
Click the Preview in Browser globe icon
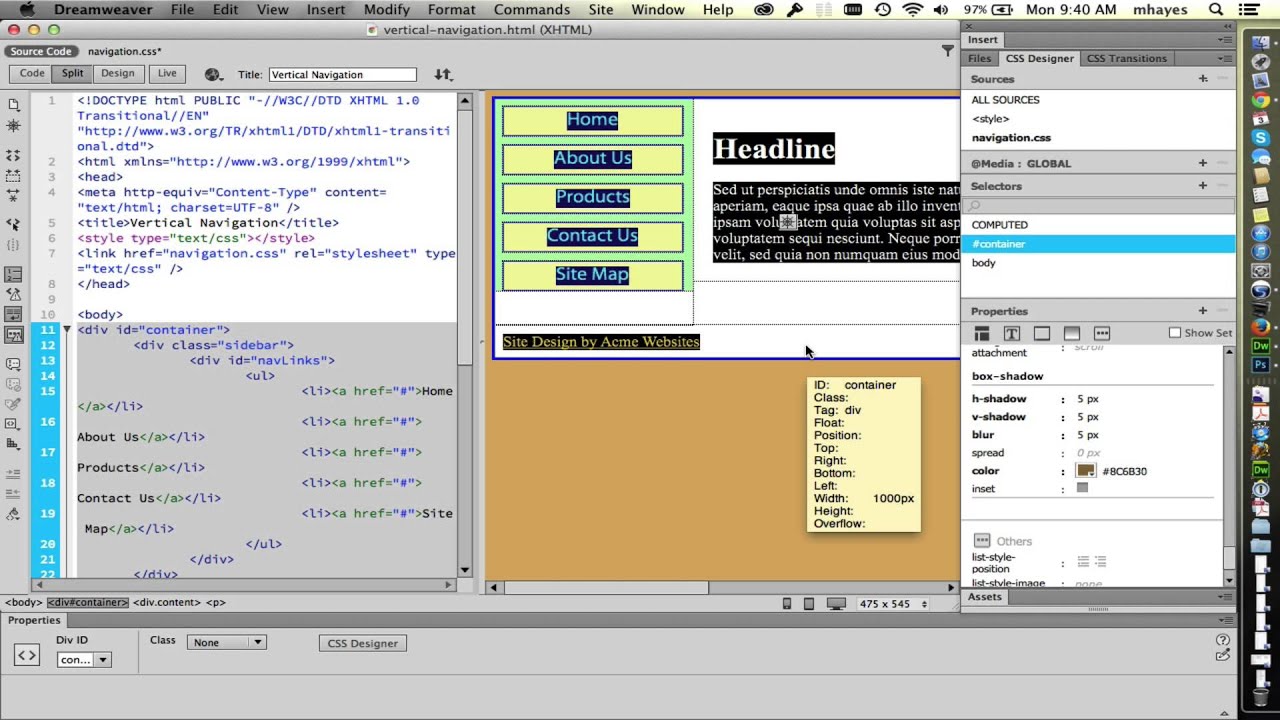tap(212, 74)
